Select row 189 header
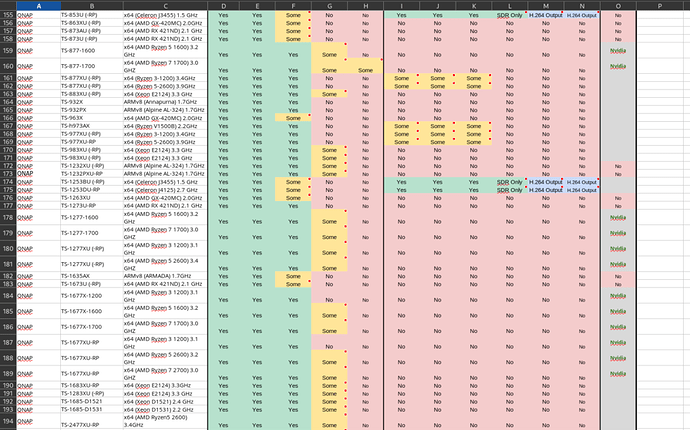The height and width of the screenshot is (430, 690). pos(8,374)
